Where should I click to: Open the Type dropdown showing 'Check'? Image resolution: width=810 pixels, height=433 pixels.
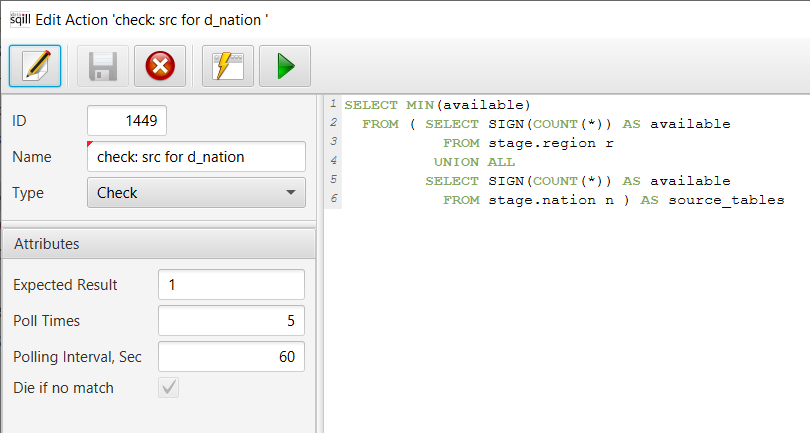(196, 192)
